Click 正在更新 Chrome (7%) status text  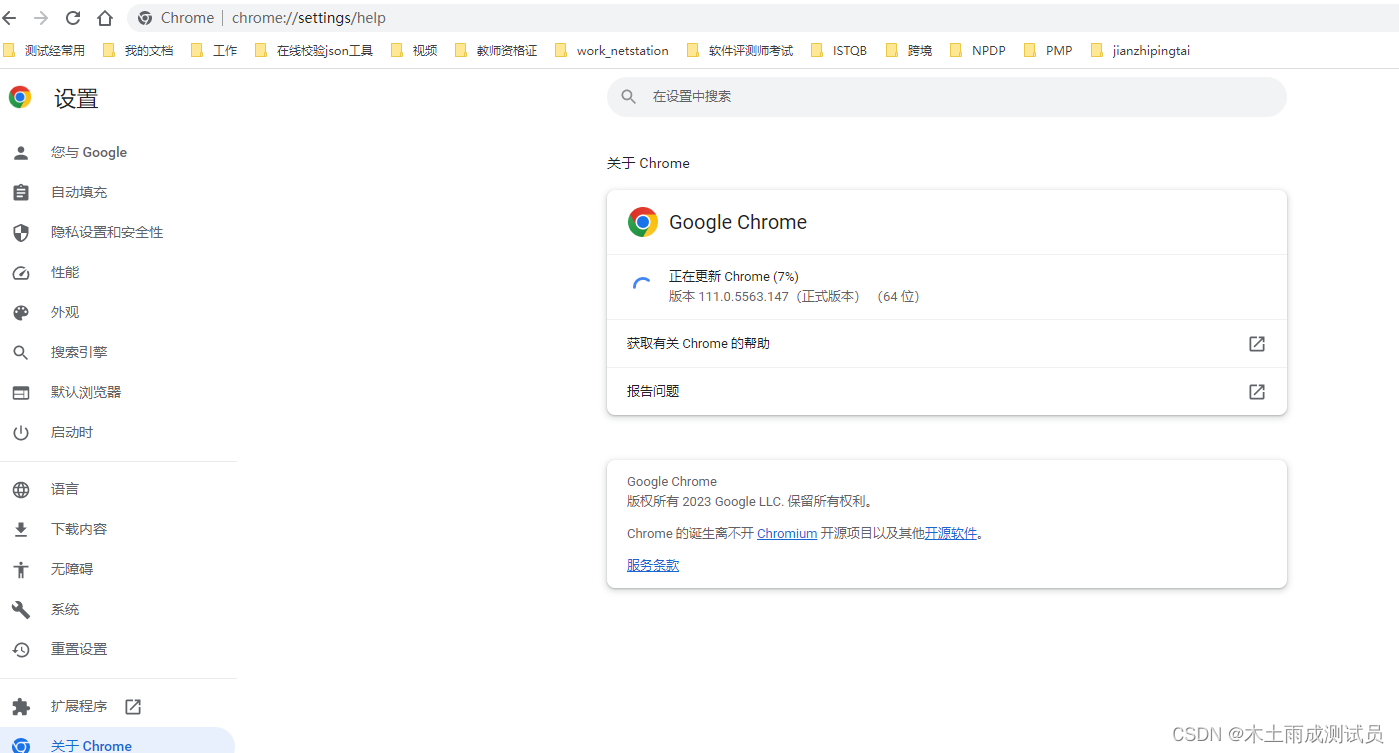(734, 276)
